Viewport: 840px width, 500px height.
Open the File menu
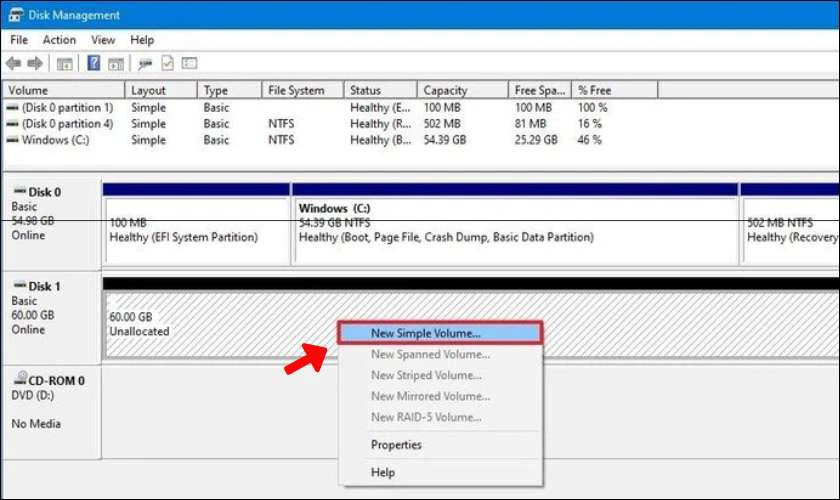pyautogui.click(x=19, y=40)
